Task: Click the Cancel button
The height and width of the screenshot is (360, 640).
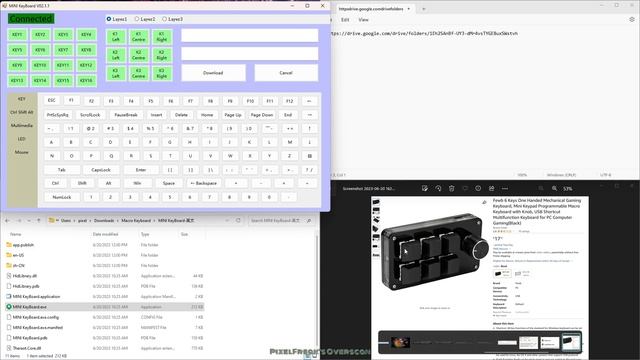Action: tap(286, 73)
